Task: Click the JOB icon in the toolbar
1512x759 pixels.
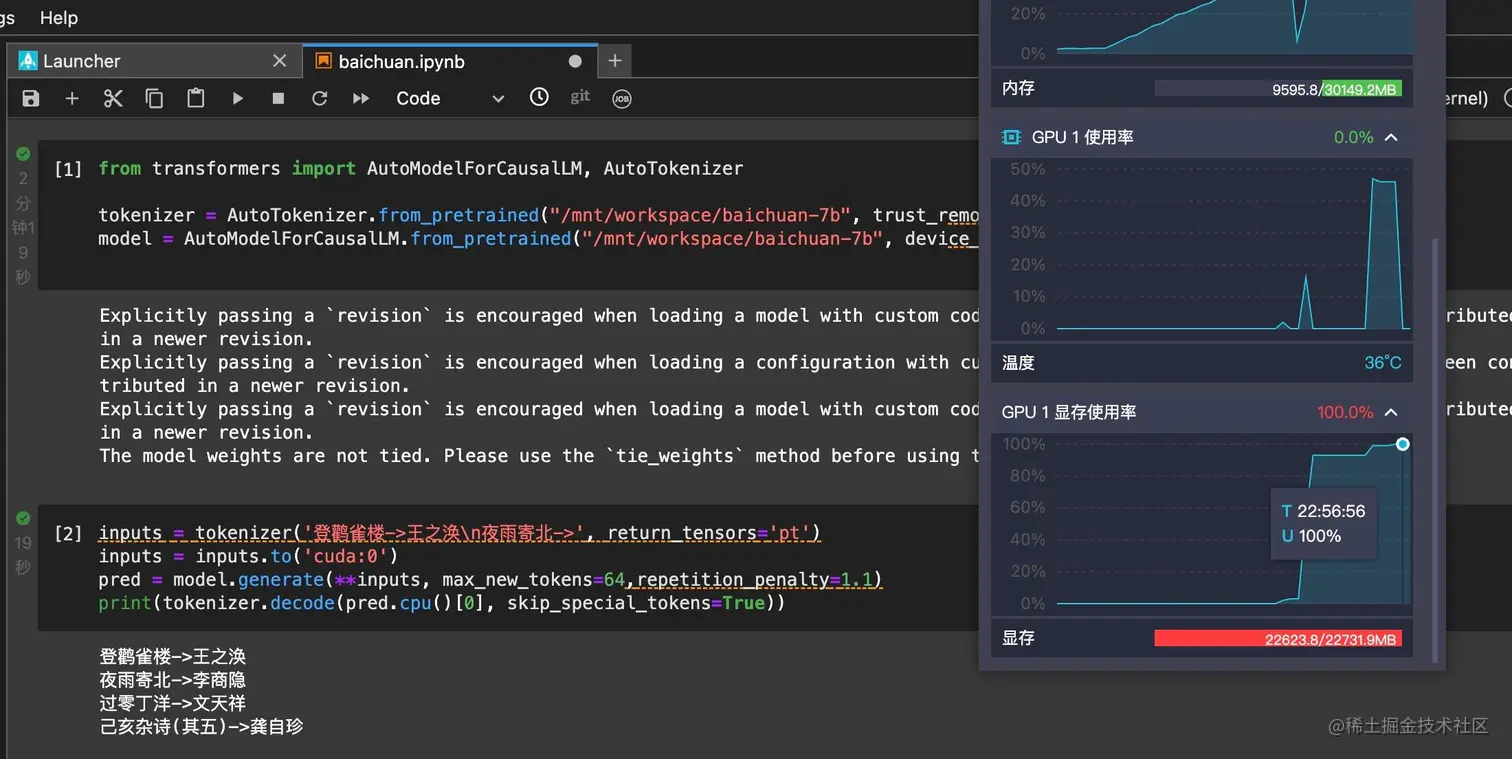Action: 622,98
